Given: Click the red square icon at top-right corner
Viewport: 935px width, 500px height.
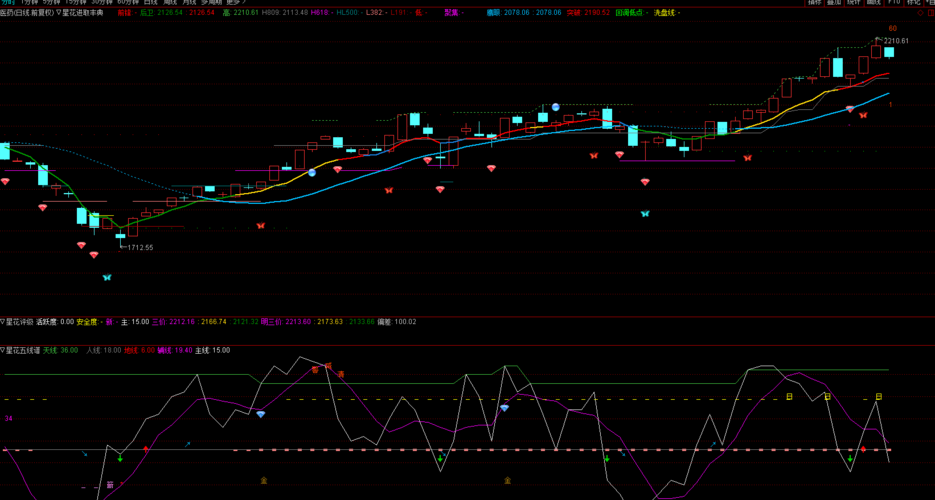Looking at the screenshot, I should 930,12.
